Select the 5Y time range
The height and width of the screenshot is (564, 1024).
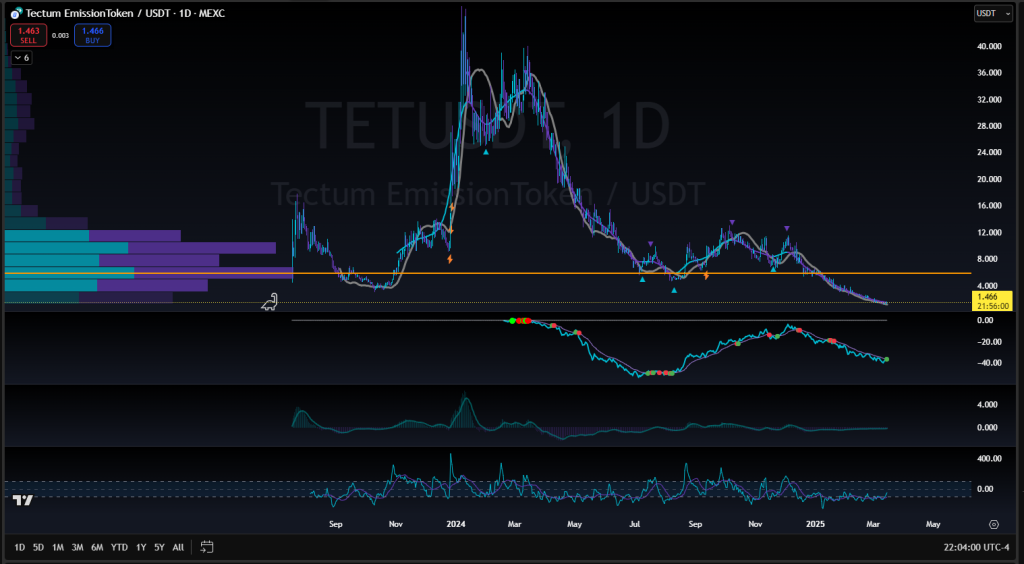click(159, 547)
